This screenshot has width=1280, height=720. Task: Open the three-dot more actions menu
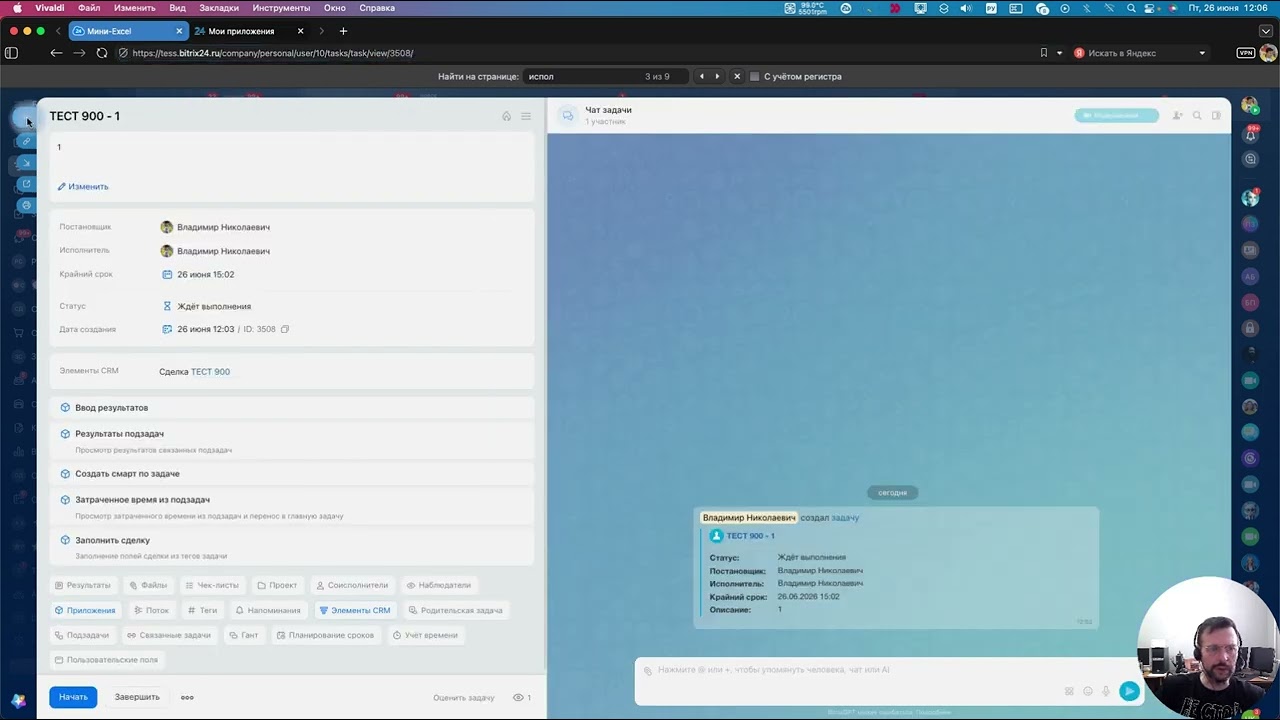187,697
